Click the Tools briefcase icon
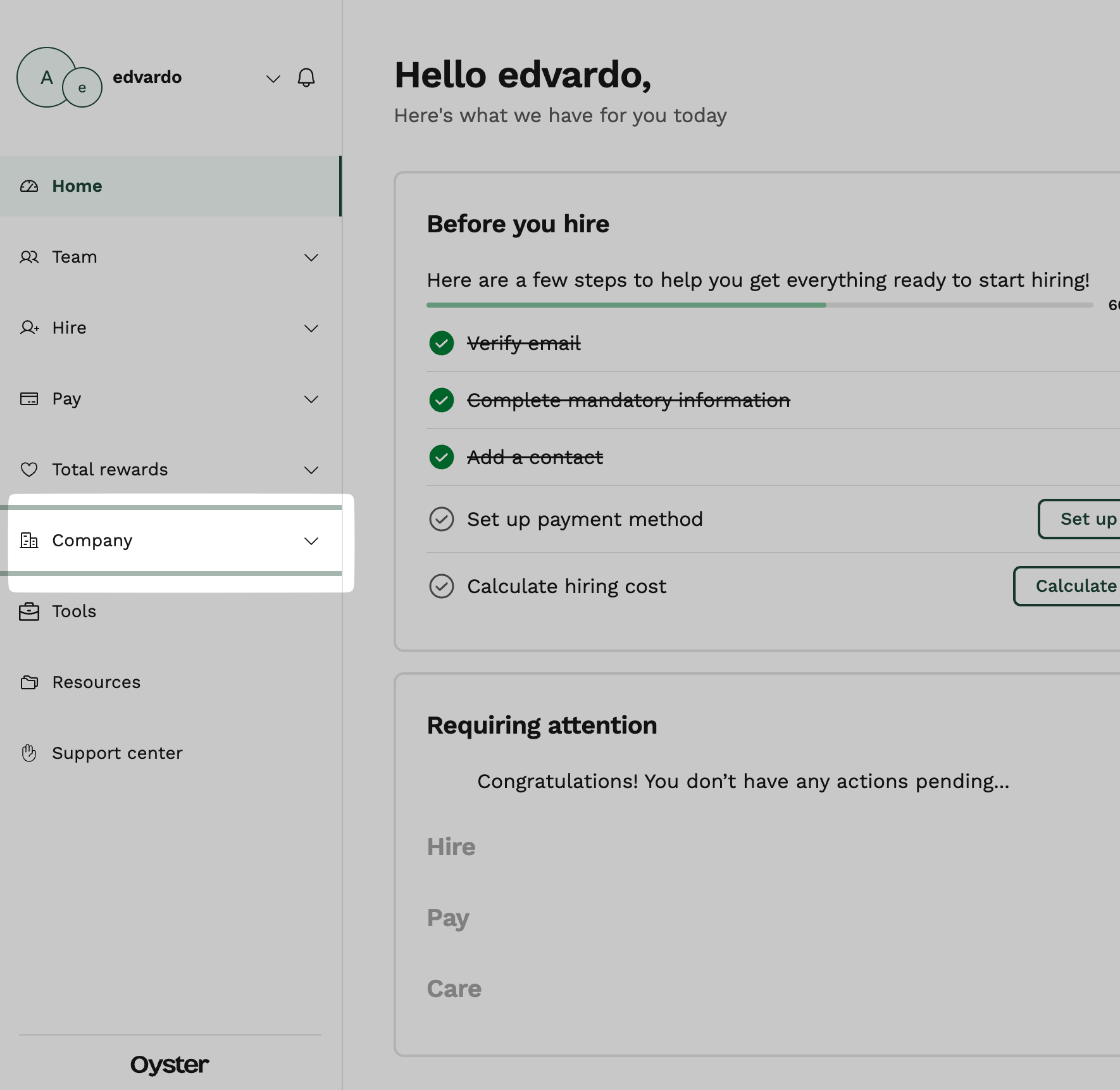This screenshot has width=1120, height=1090. (29, 611)
